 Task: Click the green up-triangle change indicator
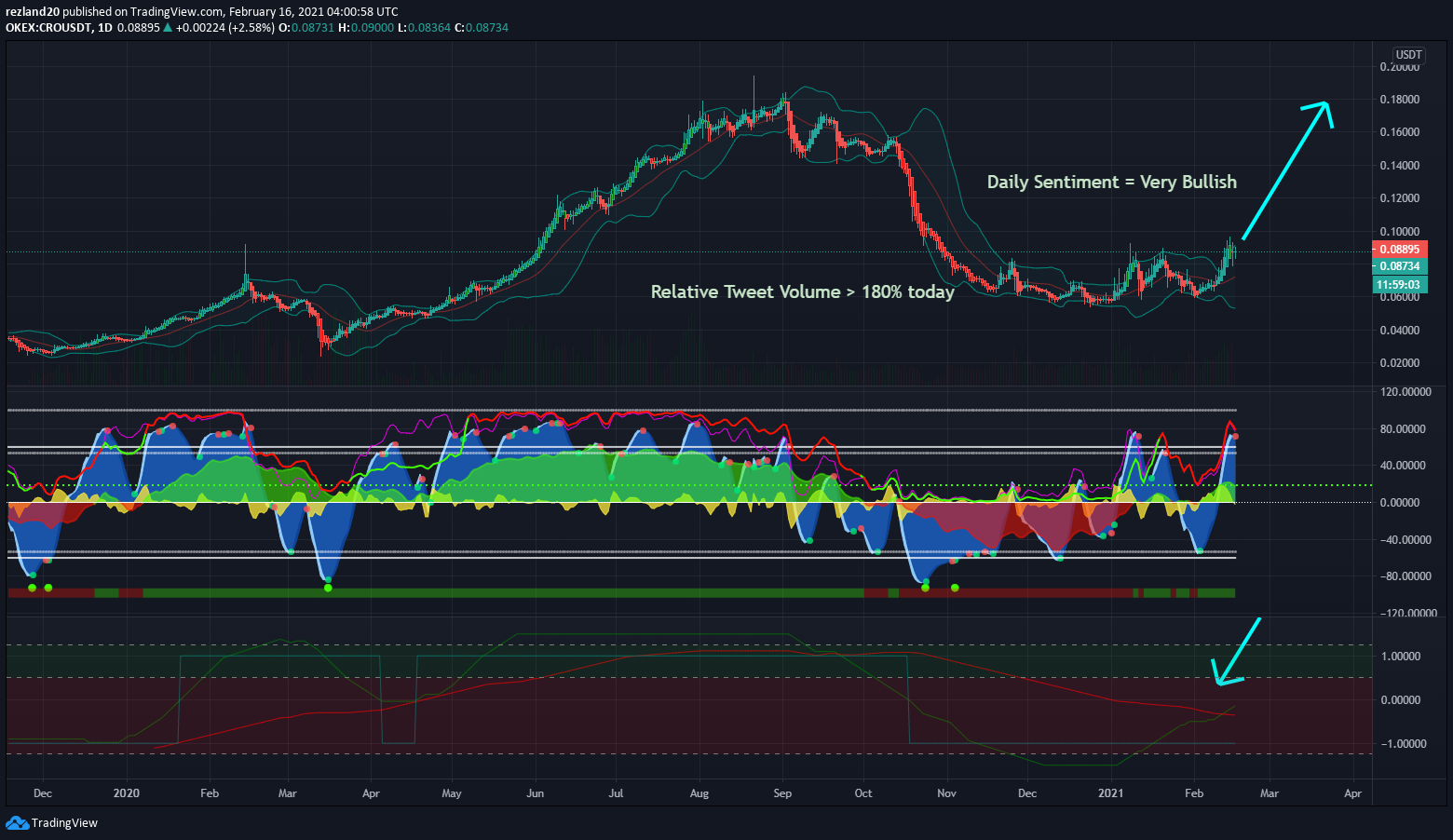[168, 28]
